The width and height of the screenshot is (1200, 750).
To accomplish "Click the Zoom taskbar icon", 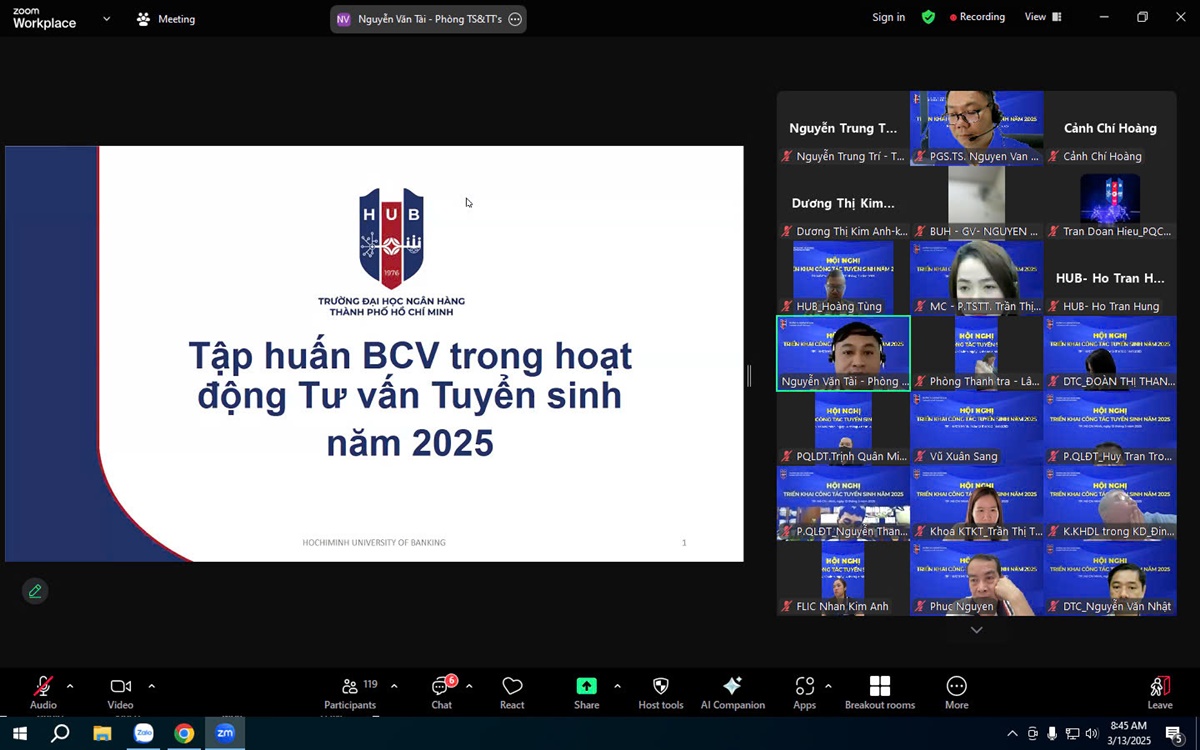I will tap(225, 733).
